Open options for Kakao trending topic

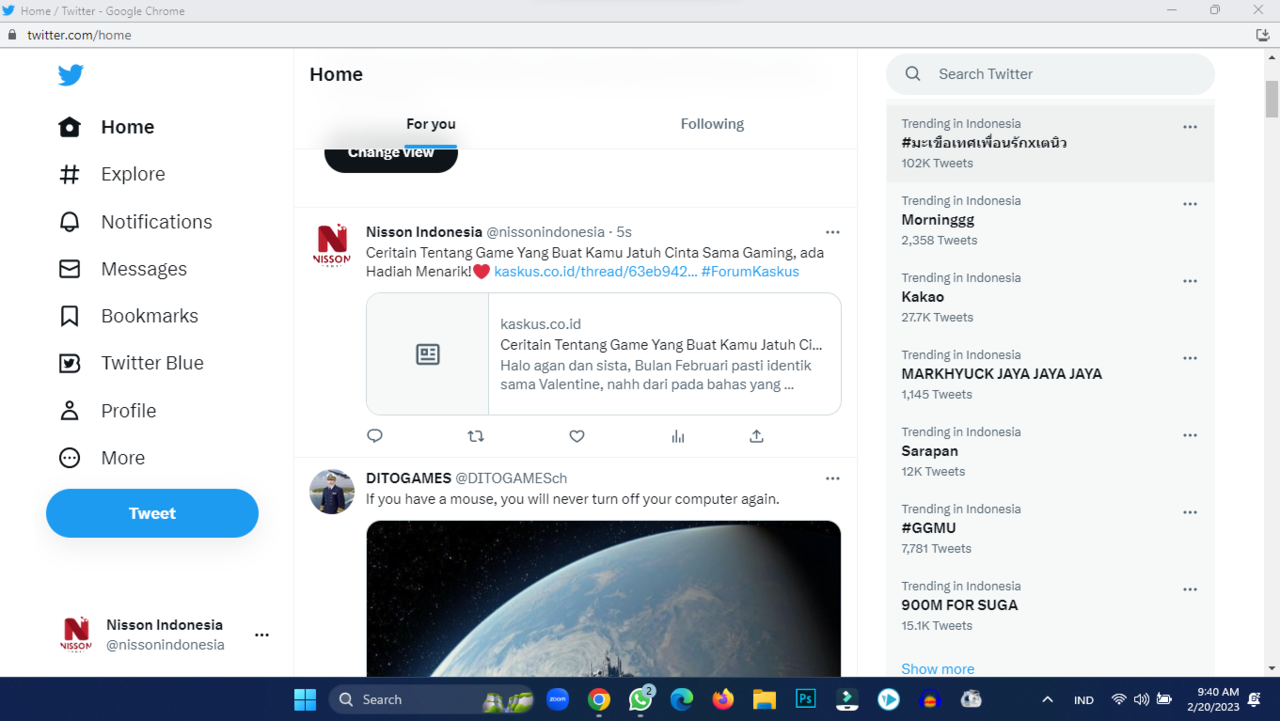(x=1190, y=281)
